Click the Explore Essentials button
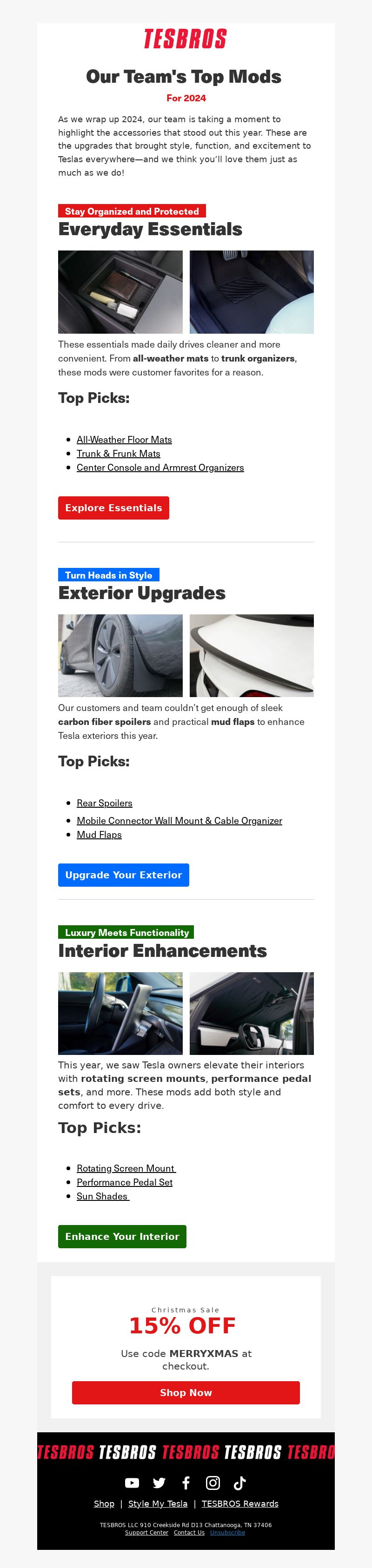Screen dimensions: 372x1568 114,507
